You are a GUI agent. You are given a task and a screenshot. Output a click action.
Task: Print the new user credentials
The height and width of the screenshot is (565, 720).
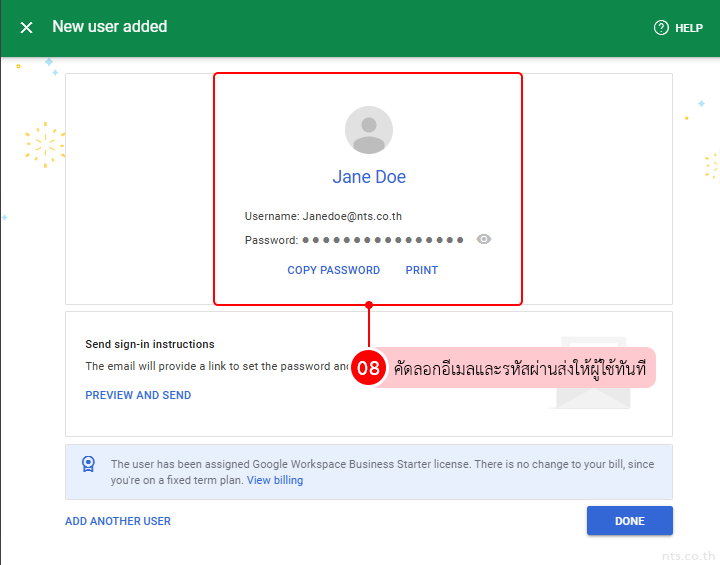click(x=421, y=270)
